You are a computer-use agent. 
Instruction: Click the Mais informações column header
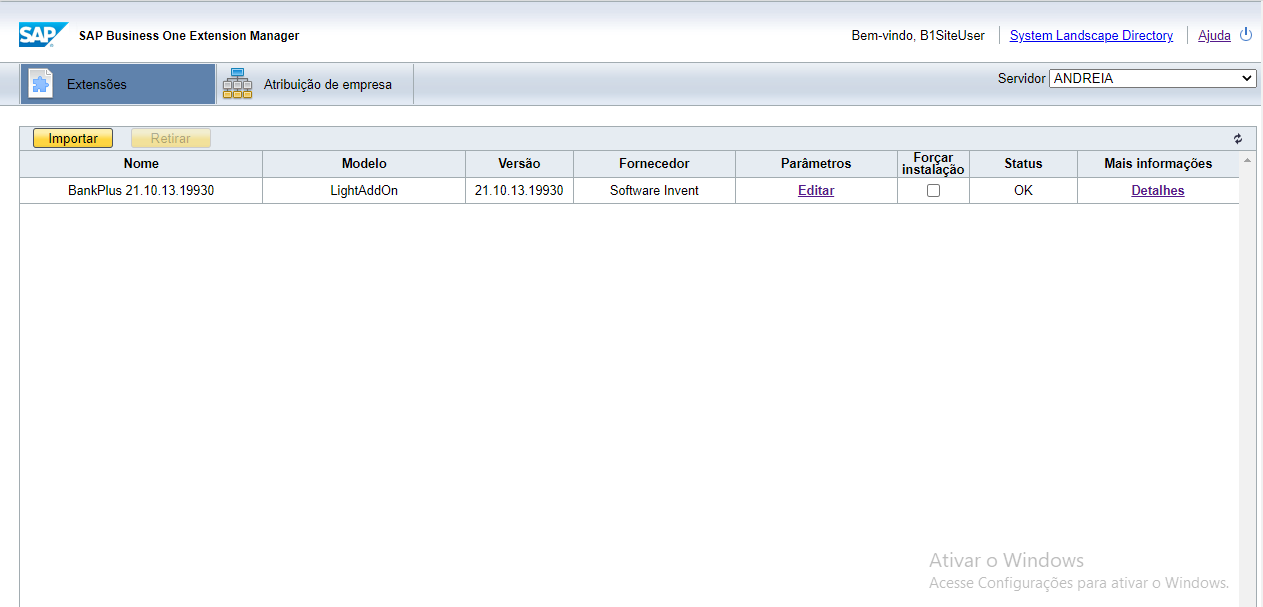point(1158,164)
